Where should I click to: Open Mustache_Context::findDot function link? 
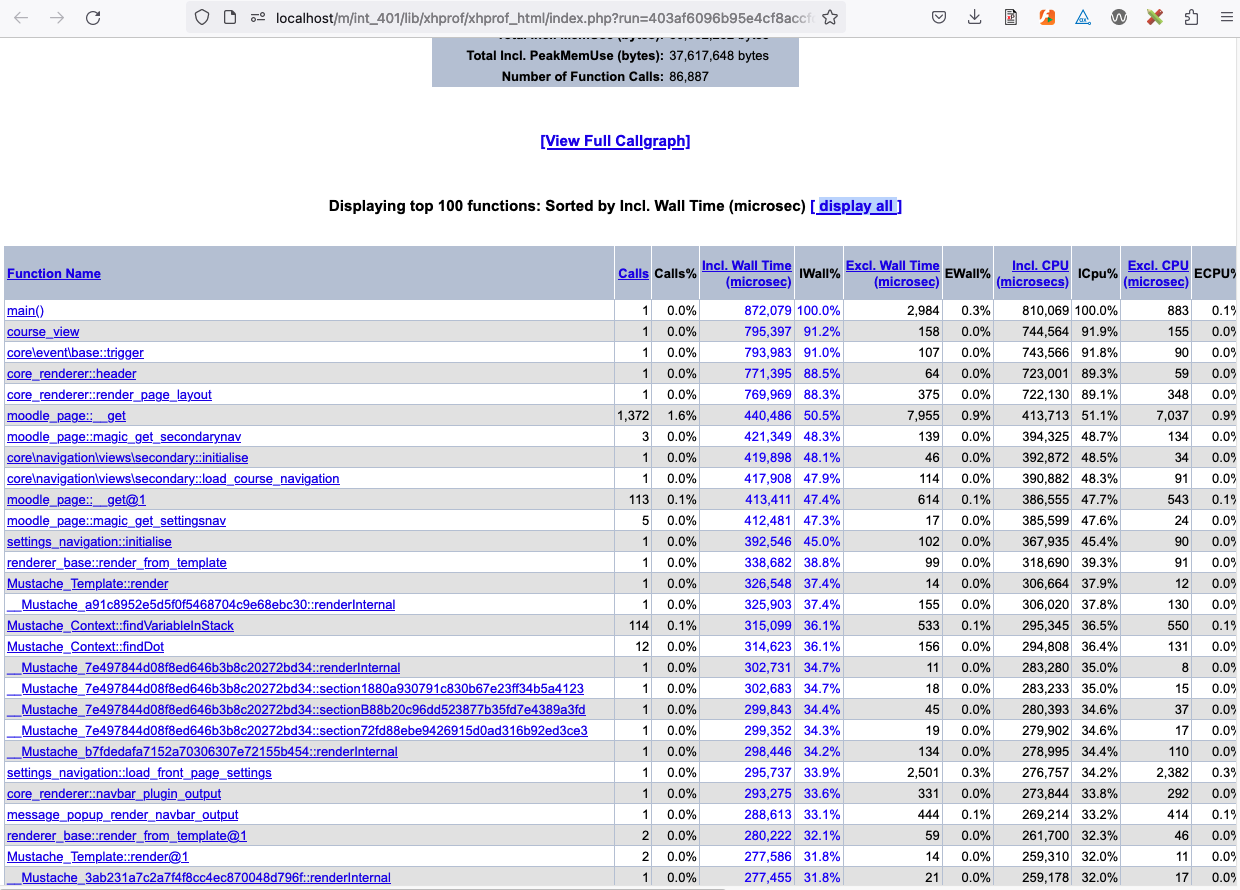(x=86, y=647)
